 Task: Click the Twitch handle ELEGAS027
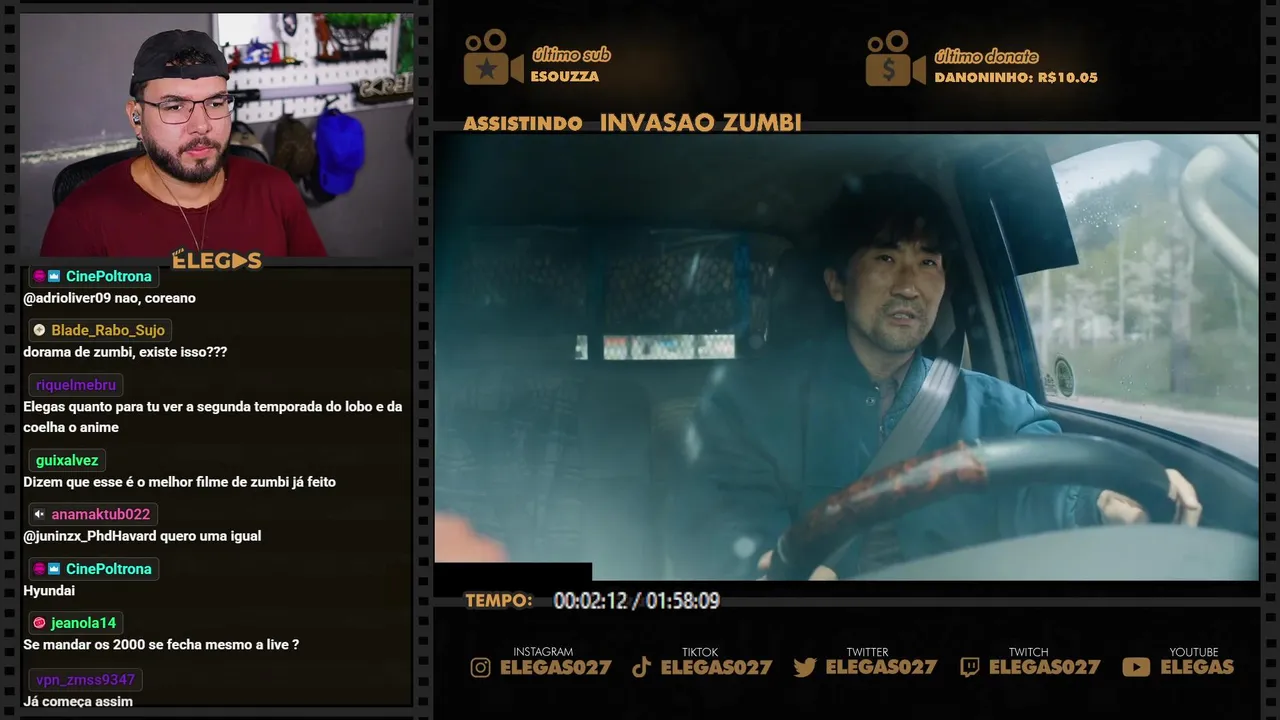[1045, 667]
